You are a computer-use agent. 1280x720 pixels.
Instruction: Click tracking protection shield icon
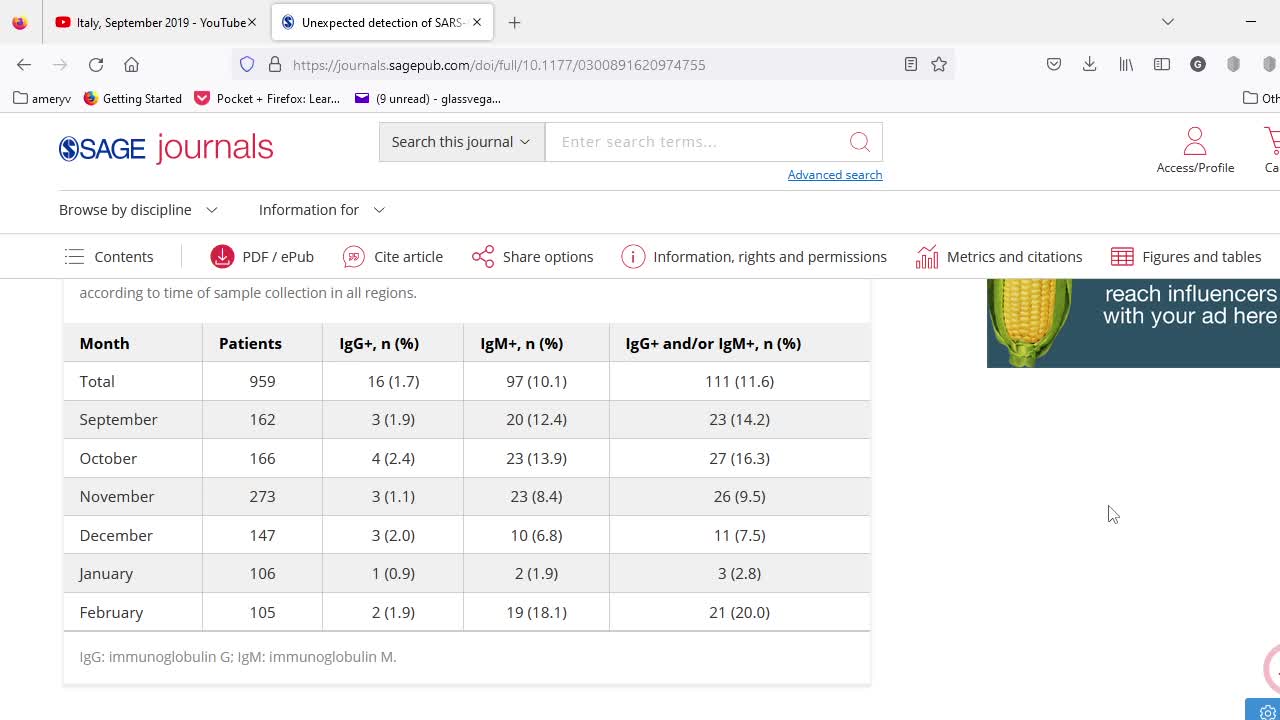click(x=247, y=64)
